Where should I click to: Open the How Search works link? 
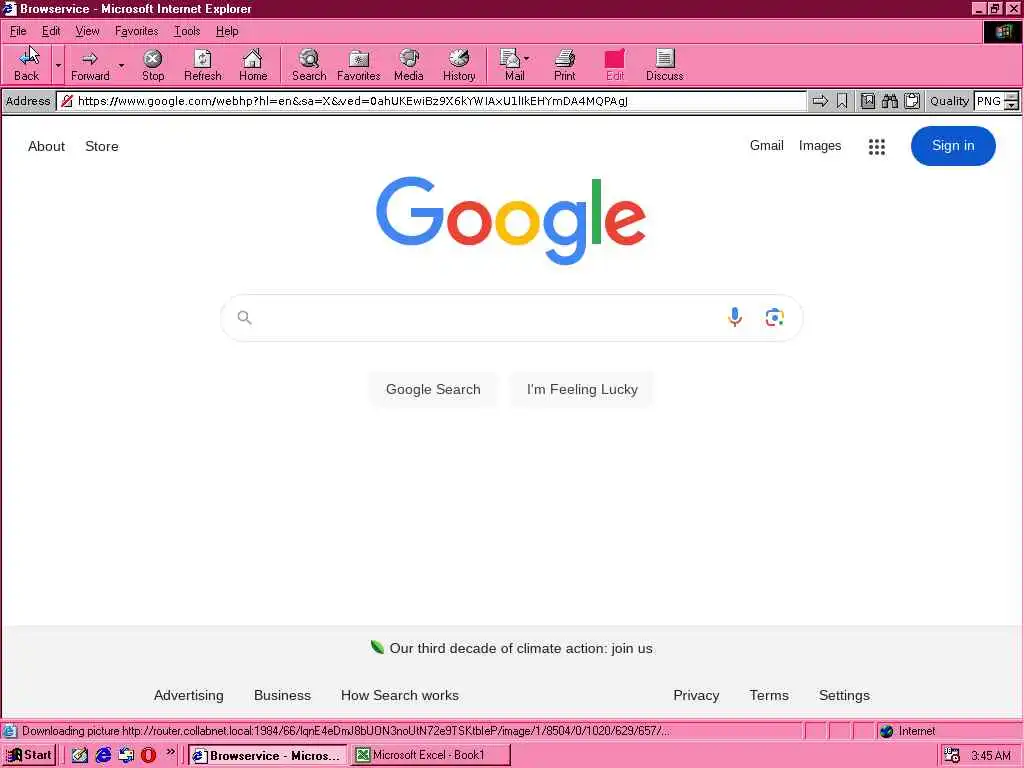[400, 696]
